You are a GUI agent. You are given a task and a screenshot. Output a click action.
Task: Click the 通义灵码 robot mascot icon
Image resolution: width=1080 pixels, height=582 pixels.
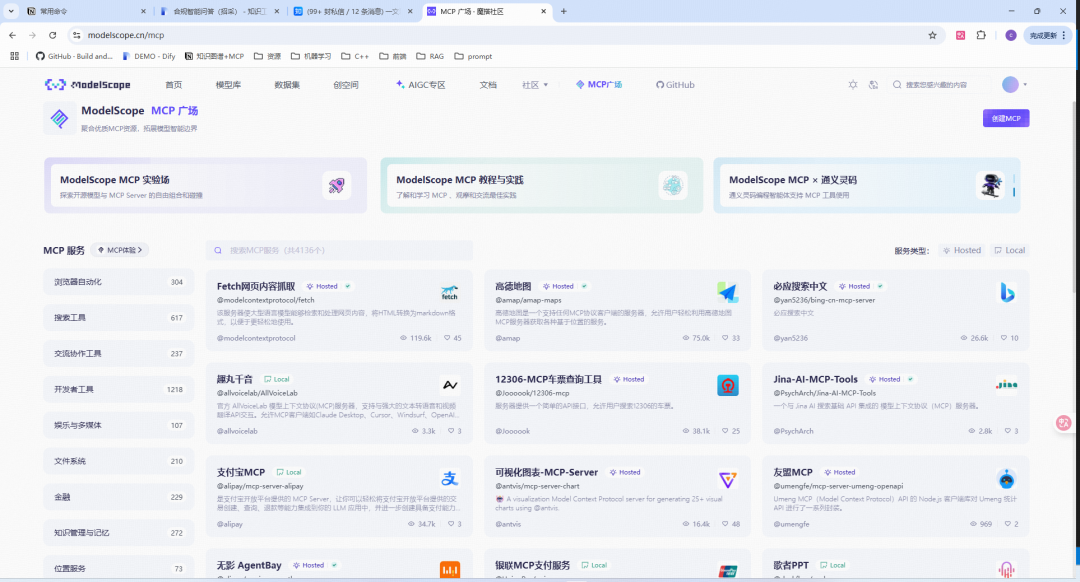coord(990,185)
